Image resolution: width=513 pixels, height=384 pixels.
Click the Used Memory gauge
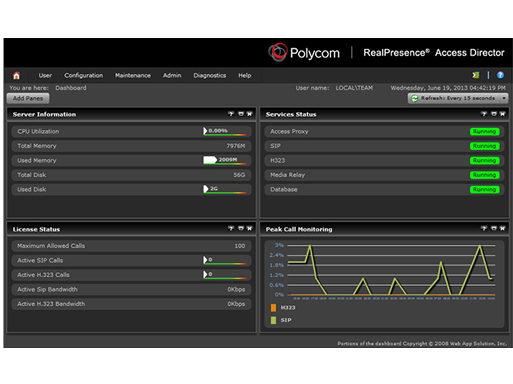225,160
